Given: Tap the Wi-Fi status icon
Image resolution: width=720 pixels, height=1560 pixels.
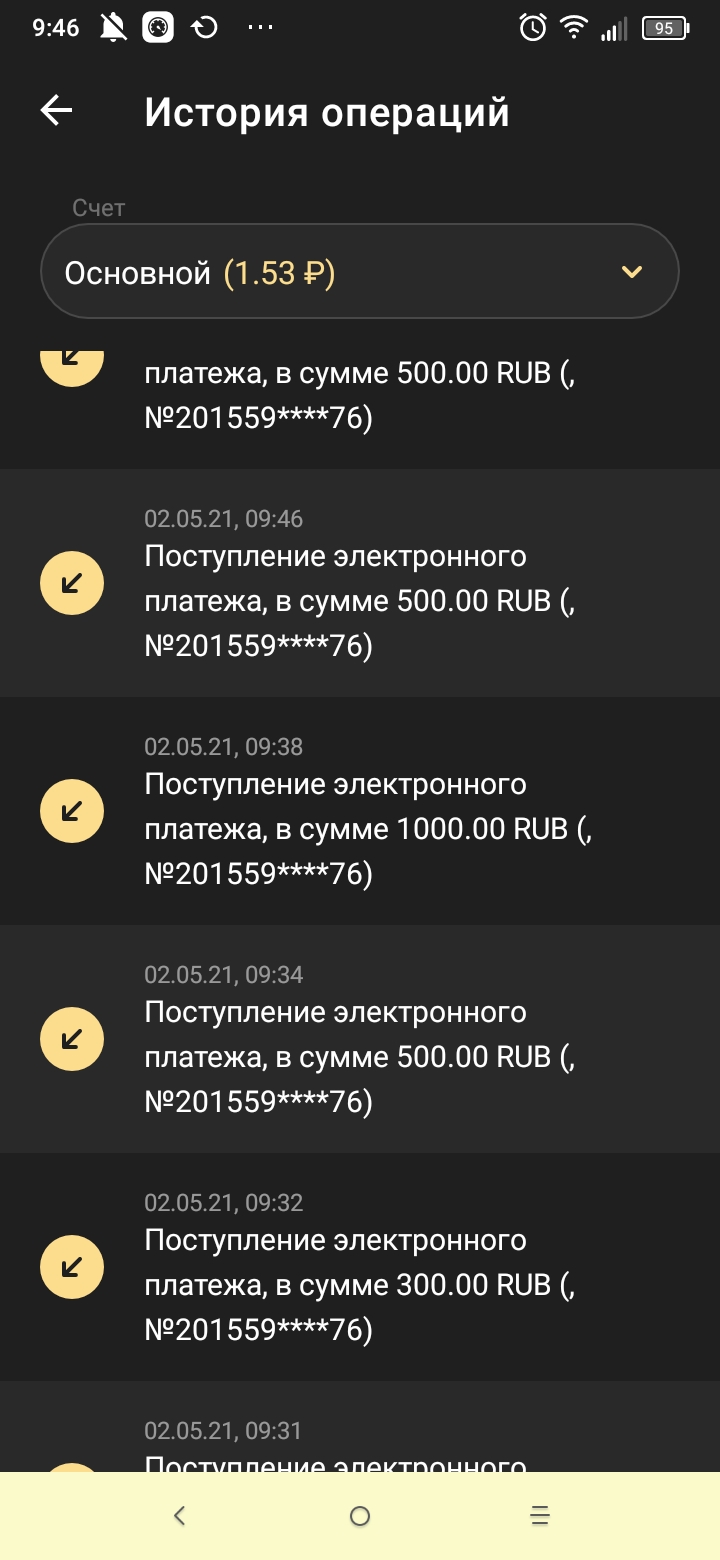Looking at the screenshot, I should (574, 28).
